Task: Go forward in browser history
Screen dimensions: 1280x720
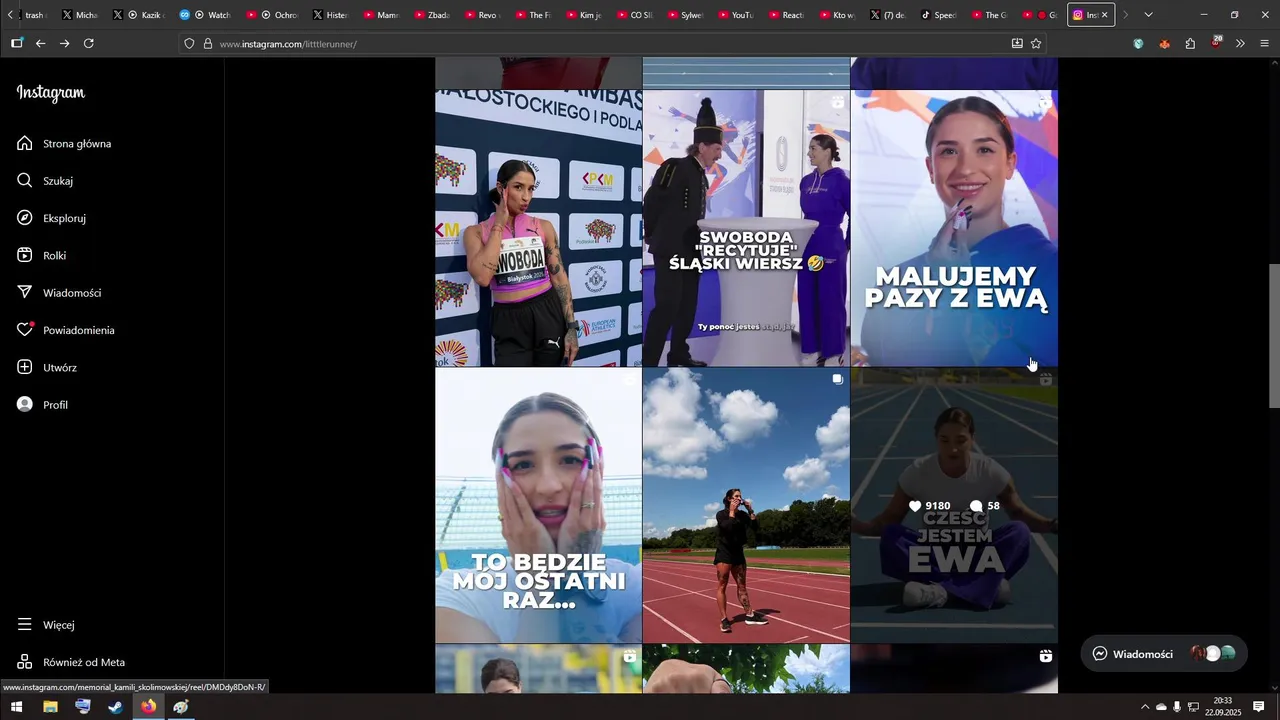Action: (x=64, y=44)
